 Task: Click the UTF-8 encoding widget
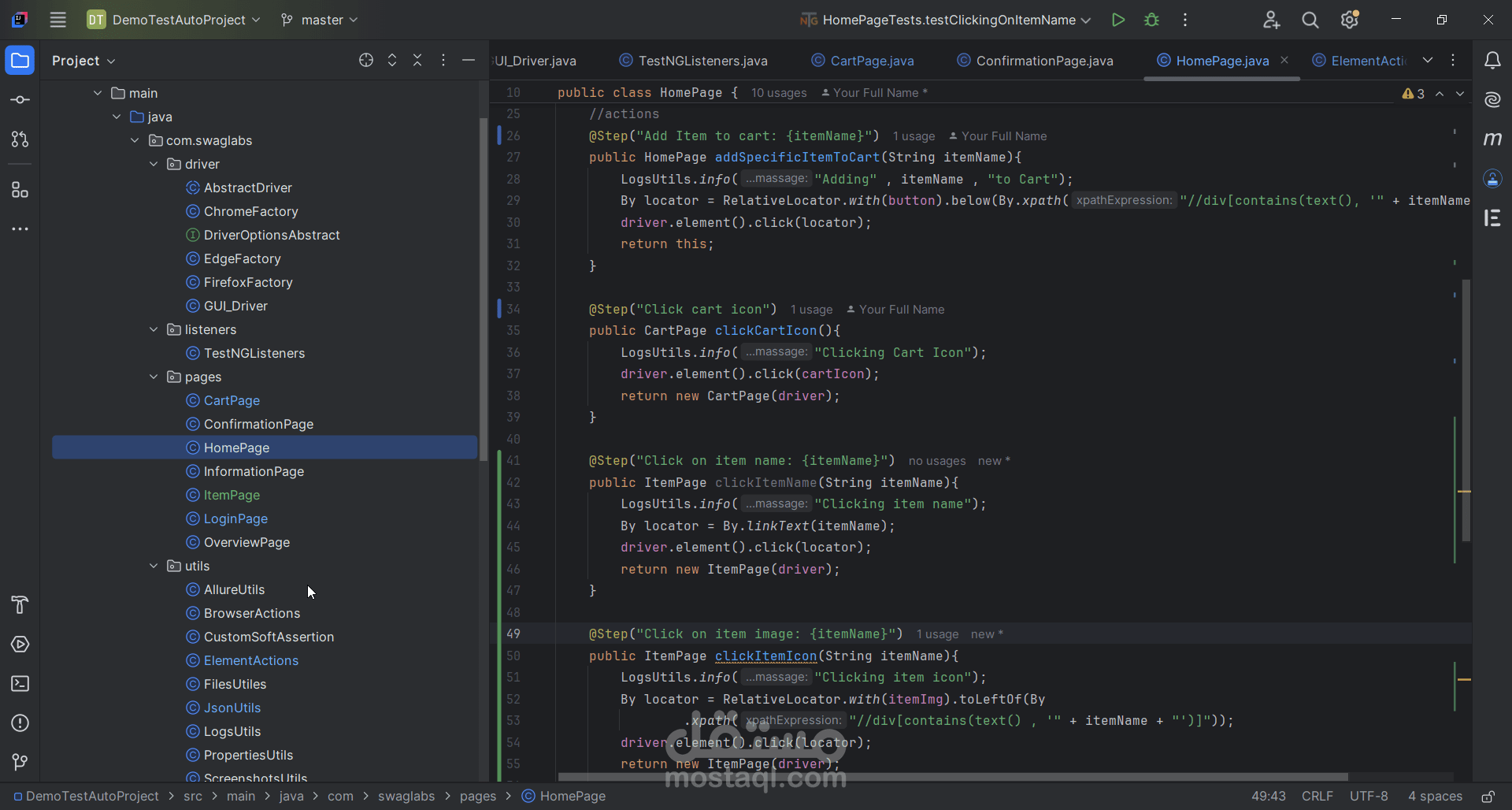coord(1369,797)
